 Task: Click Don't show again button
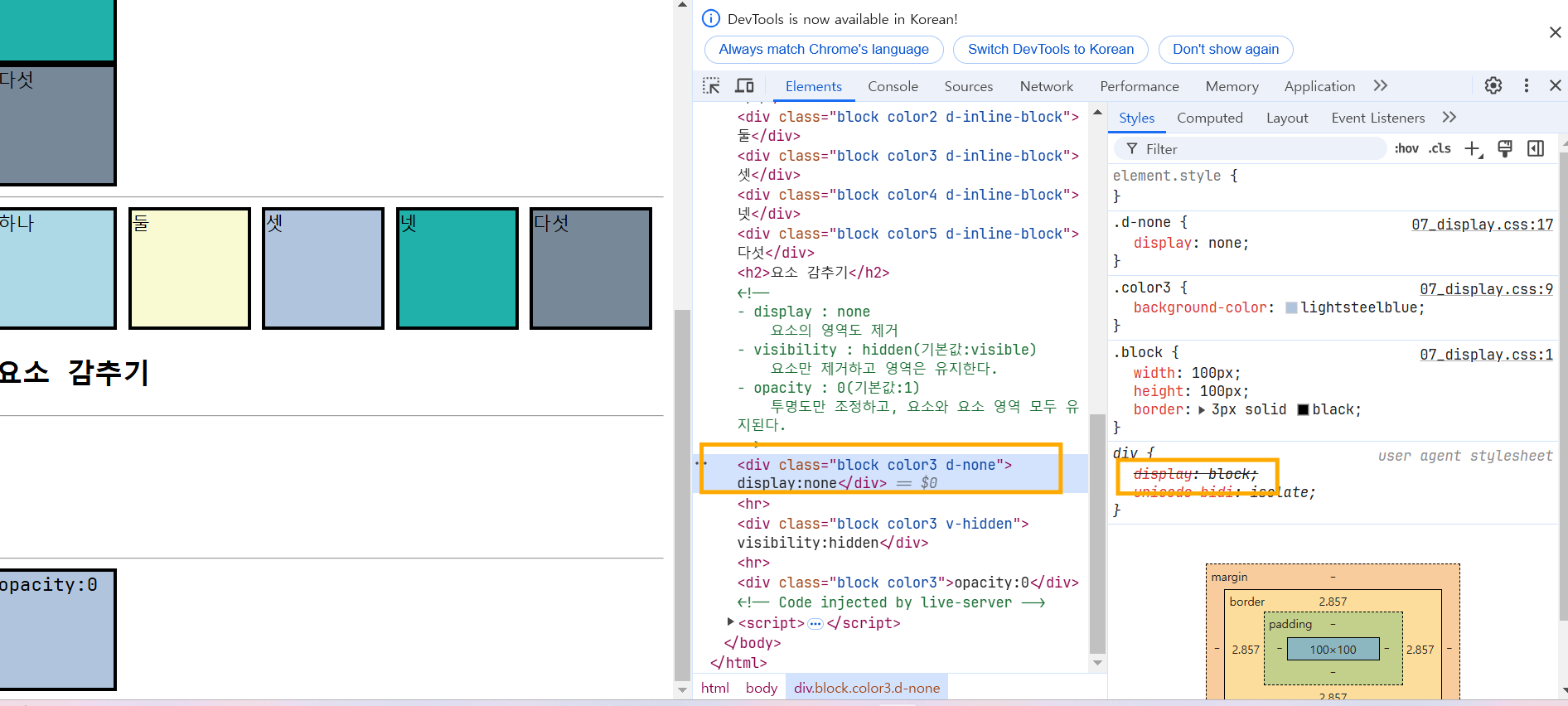click(x=1226, y=49)
